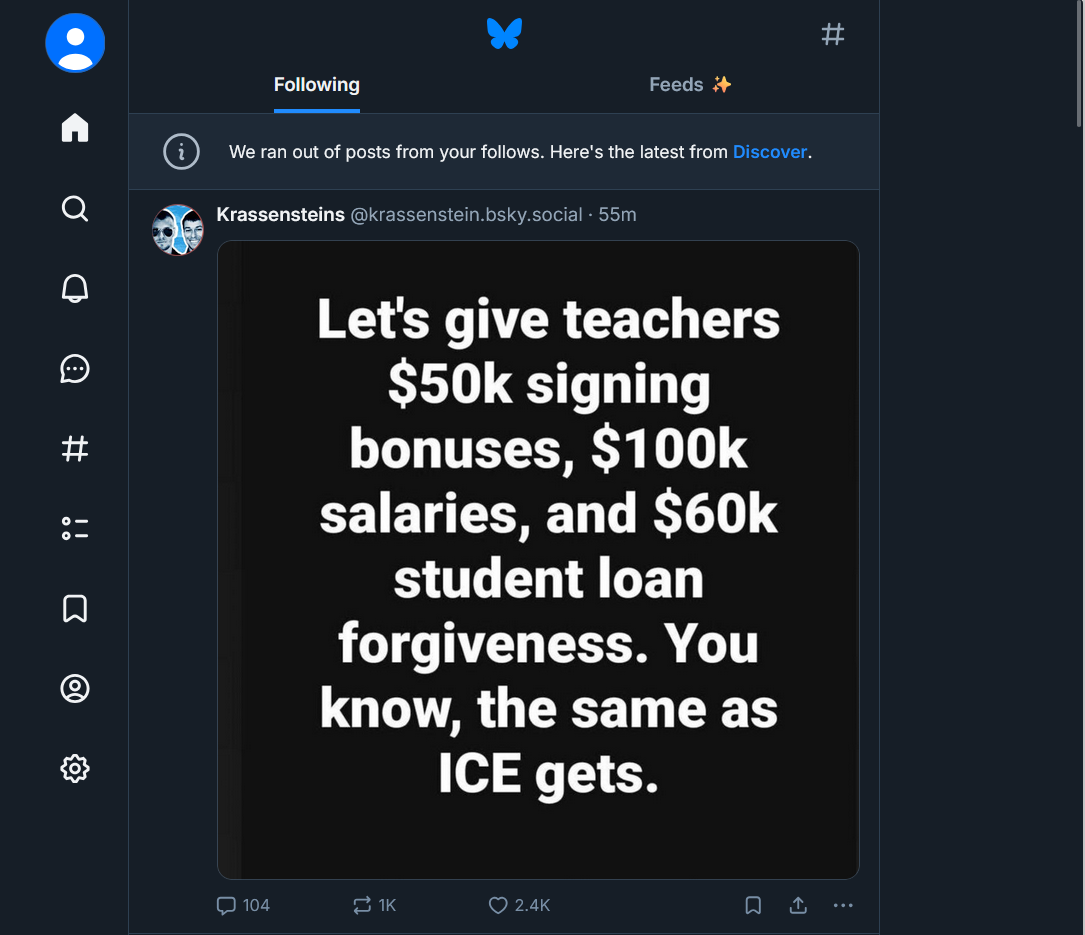Switch to the Feeds tab
The height and width of the screenshot is (935, 1085).
(x=690, y=85)
